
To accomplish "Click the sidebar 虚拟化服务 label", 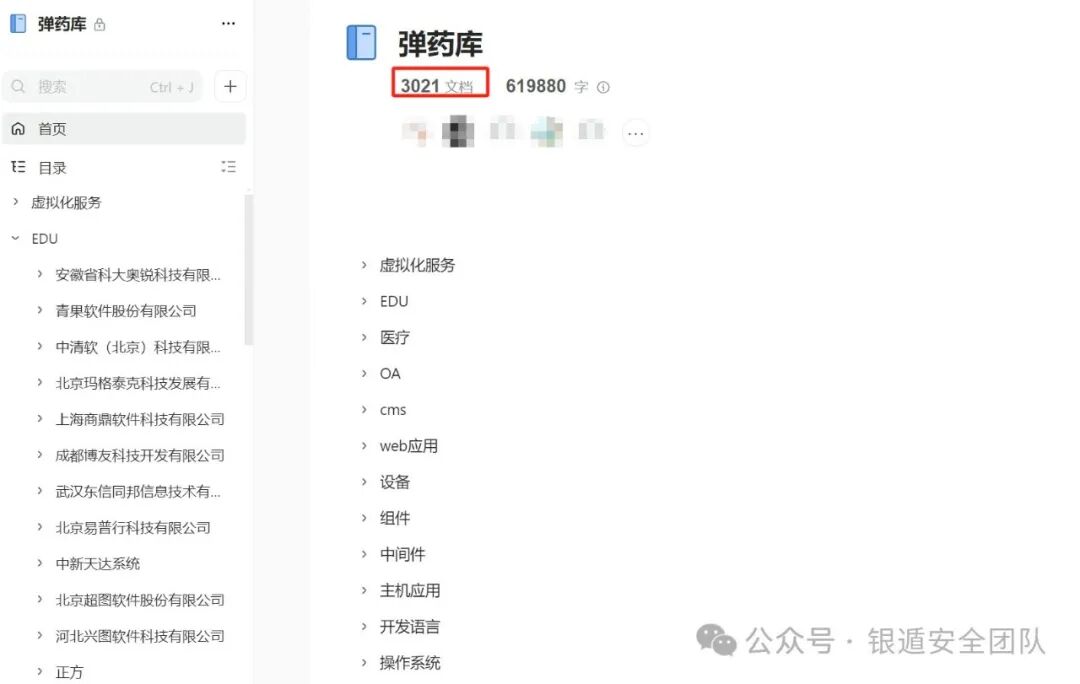I will point(66,203).
